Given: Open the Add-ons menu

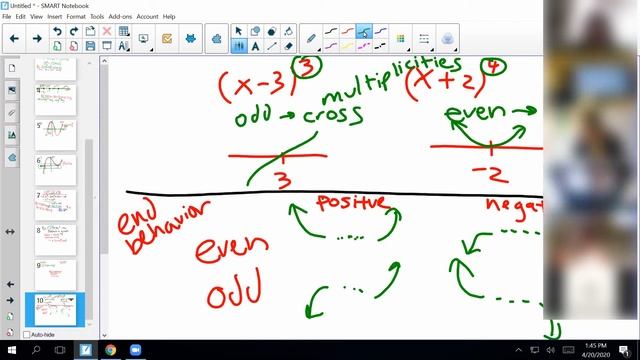Looking at the screenshot, I should [120, 17].
